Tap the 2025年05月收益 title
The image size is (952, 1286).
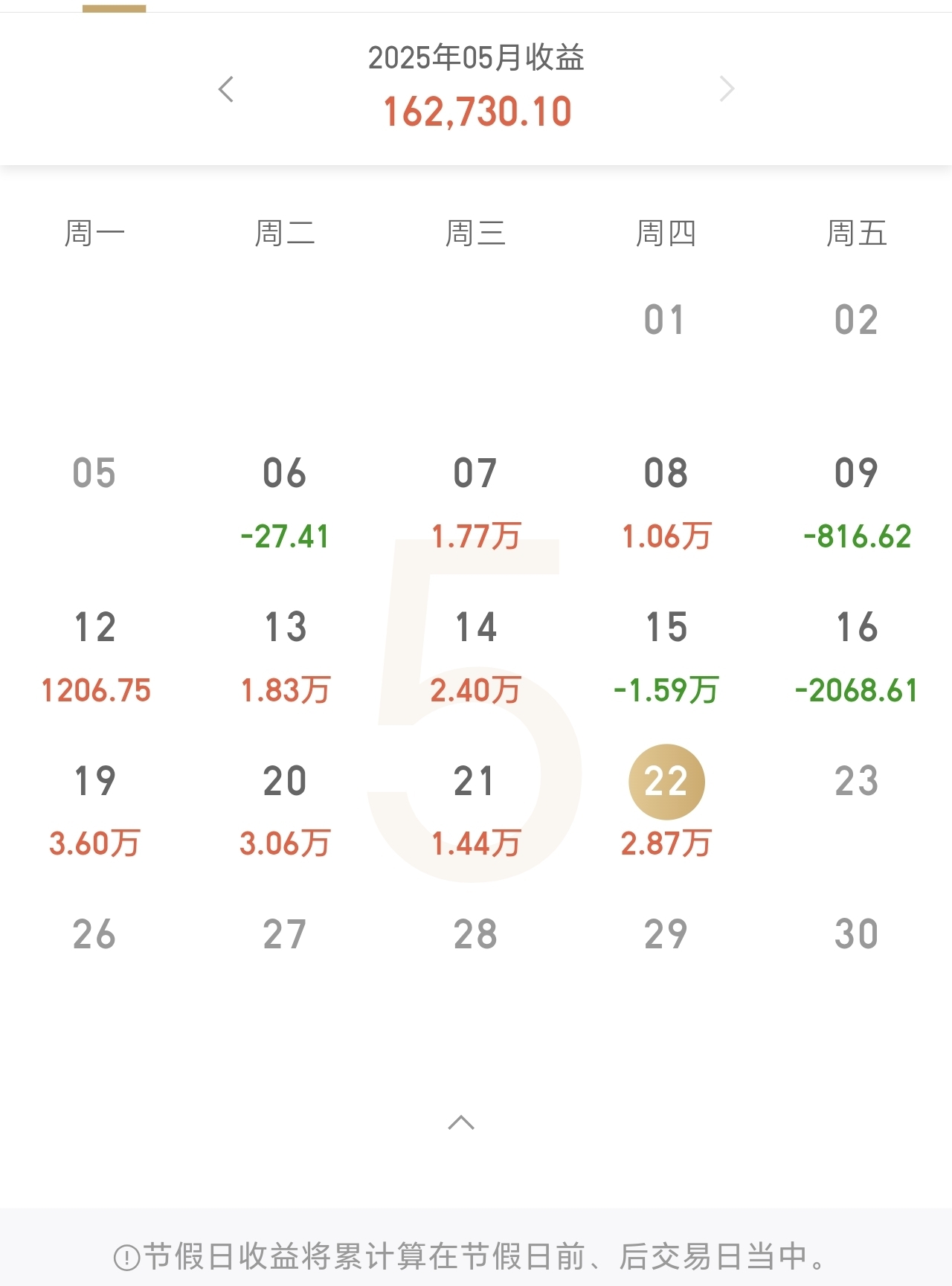click(x=476, y=57)
